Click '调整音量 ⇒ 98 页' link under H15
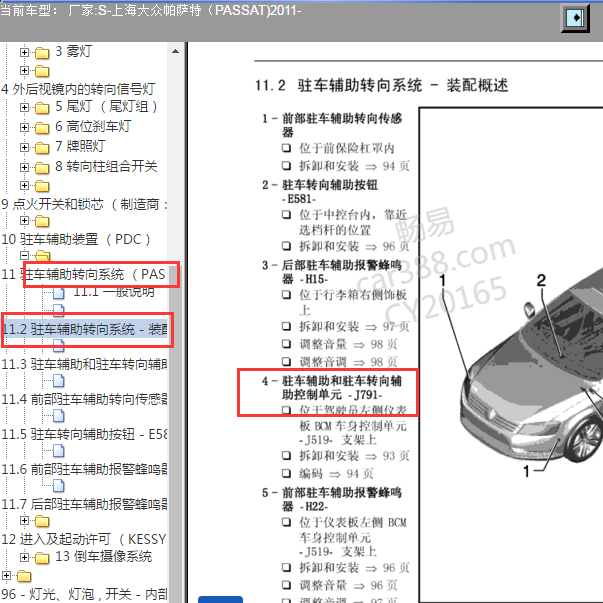The width and height of the screenshot is (603, 603). [348, 344]
